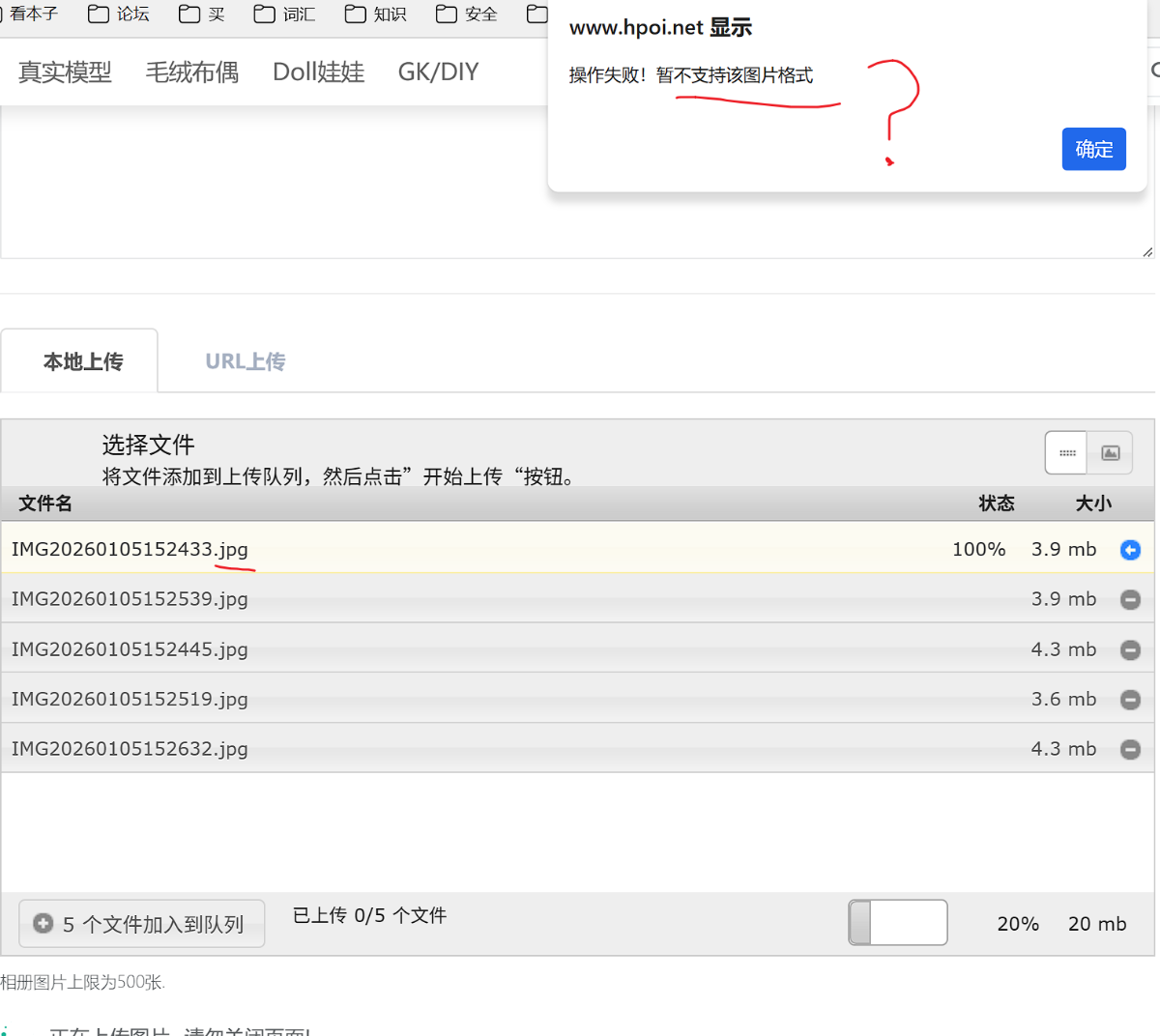The image size is (1160, 1036).
Task: Click the www.hpoi.net 显示 dialog title
Action: (660, 27)
